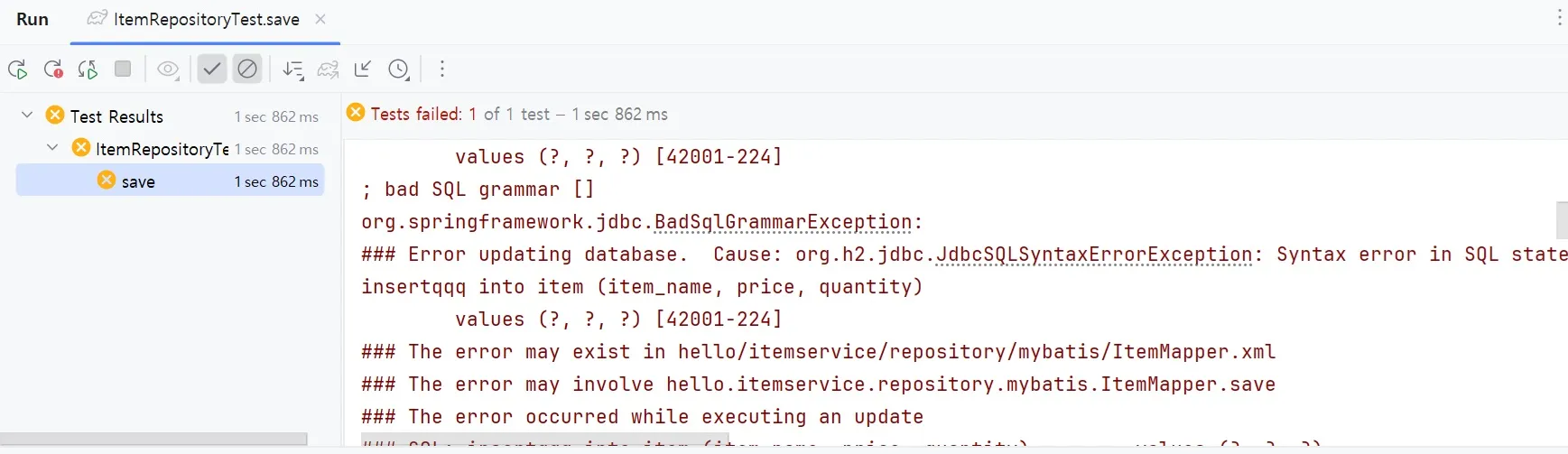
Task: Stop the running test process
Action: pyautogui.click(x=123, y=69)
